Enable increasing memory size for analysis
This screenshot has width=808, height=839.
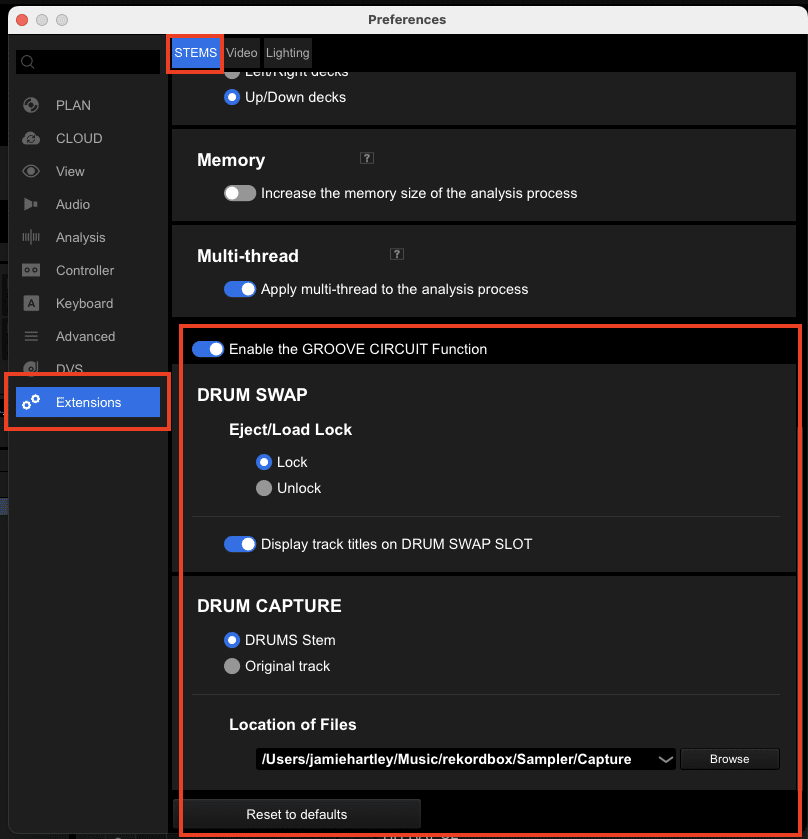click(239, 193)
